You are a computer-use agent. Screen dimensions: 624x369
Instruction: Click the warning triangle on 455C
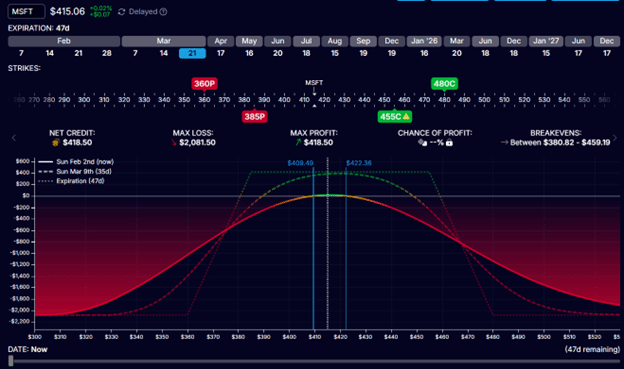point(406,117)
